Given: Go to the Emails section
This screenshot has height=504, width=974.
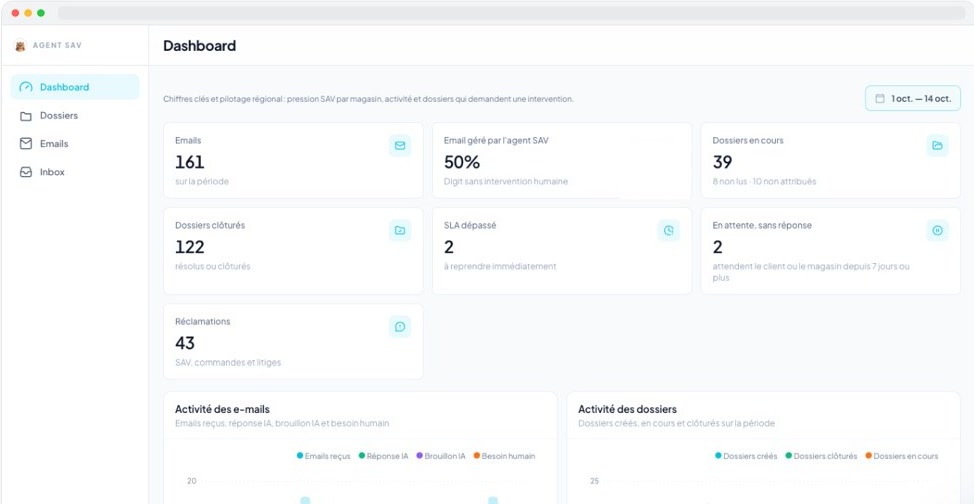Looking at the screenshot, I should click(x=75, y=144).
